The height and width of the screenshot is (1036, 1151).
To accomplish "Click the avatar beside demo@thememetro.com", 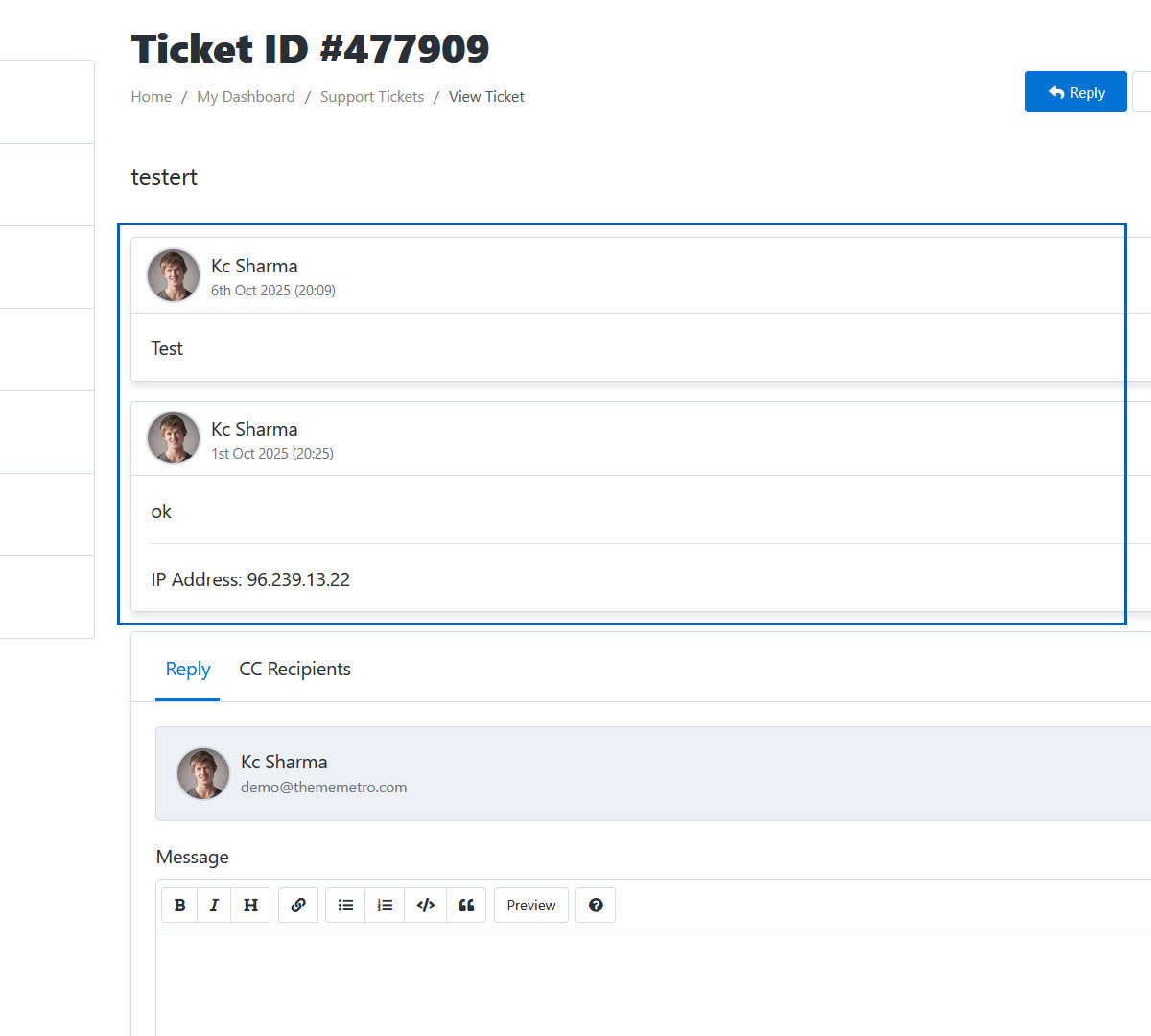I will [203, 774].
